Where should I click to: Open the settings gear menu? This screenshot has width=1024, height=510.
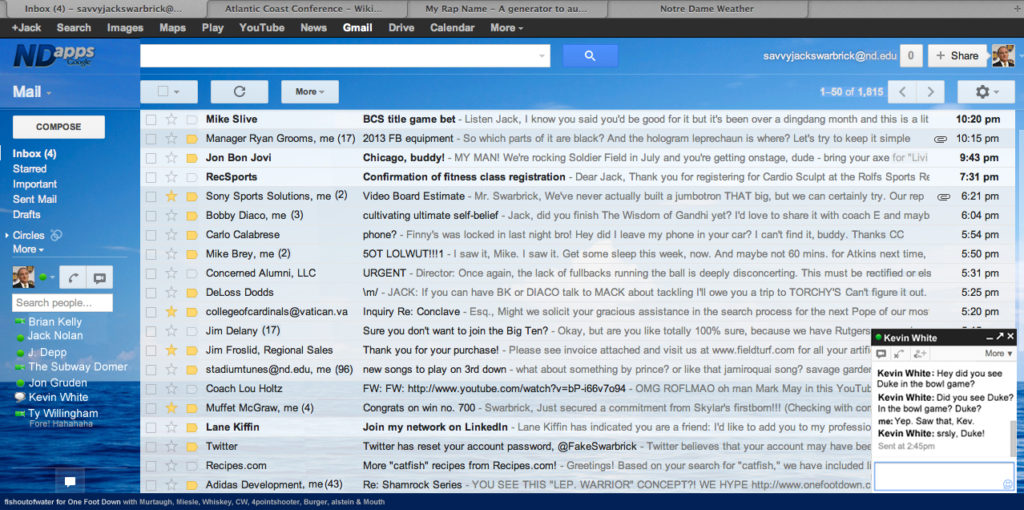tap(985, 92)
